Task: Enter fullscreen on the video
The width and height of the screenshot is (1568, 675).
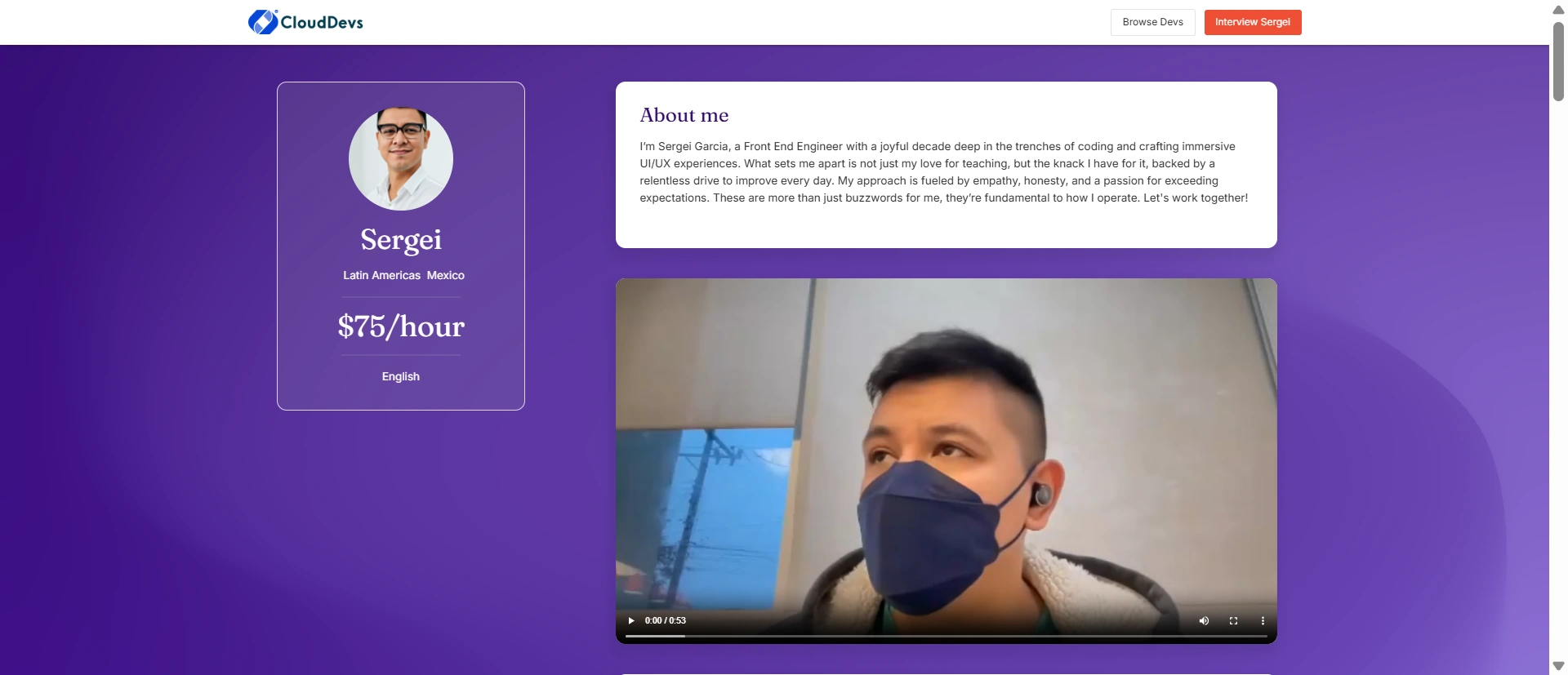Action: 1233,621
